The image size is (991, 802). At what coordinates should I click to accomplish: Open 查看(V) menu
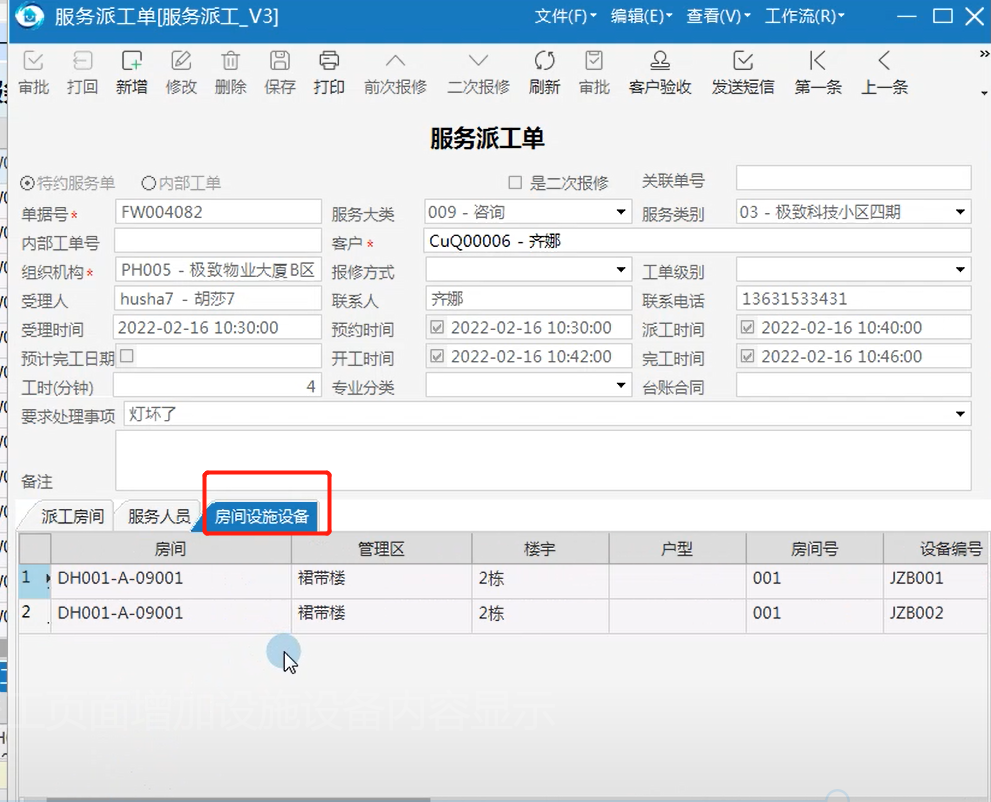[718, 16]
